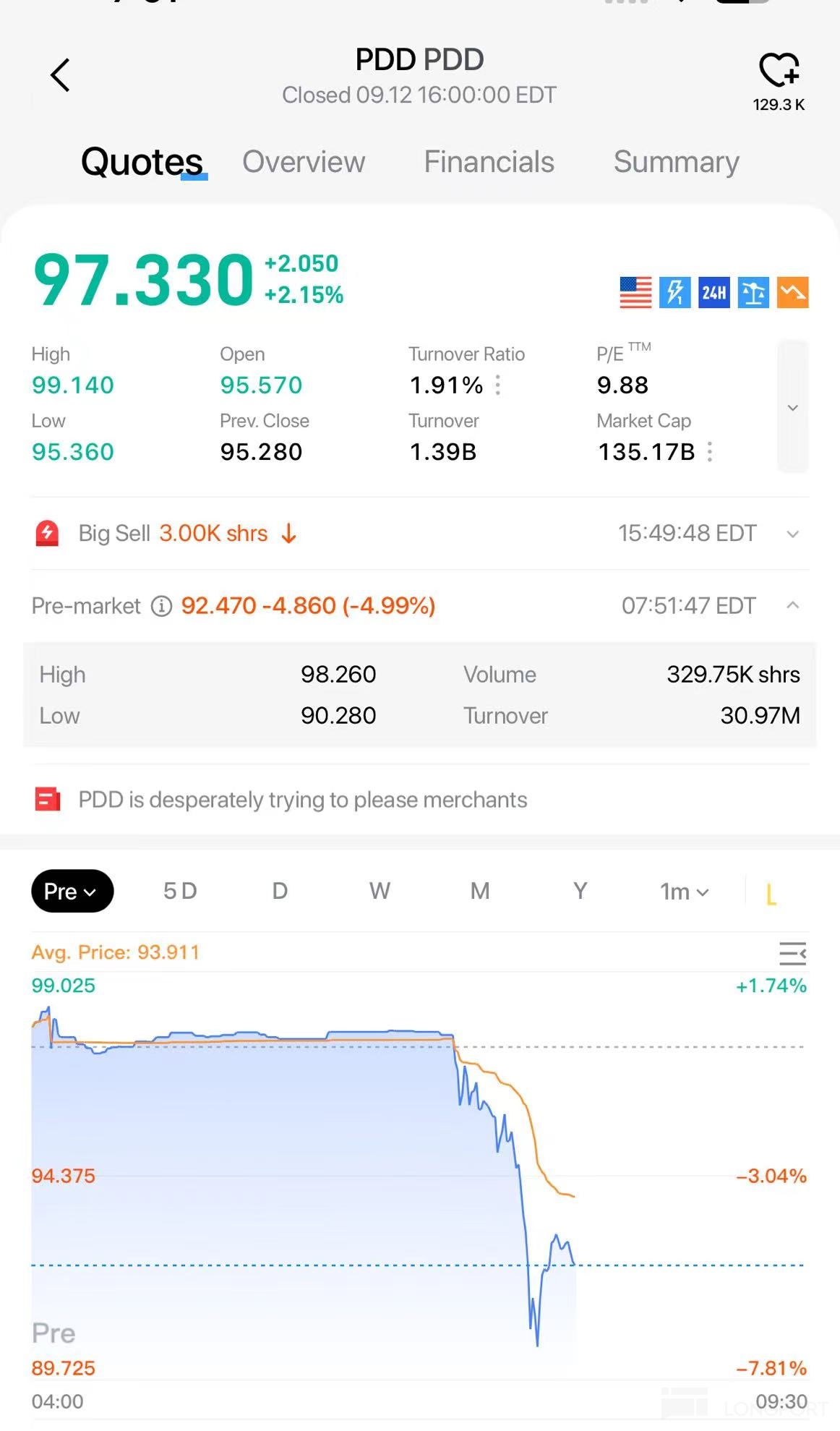Add PDD to watchlist heart icon
This screenshot has height=1431, width=840.
click(x=779, y=70)
